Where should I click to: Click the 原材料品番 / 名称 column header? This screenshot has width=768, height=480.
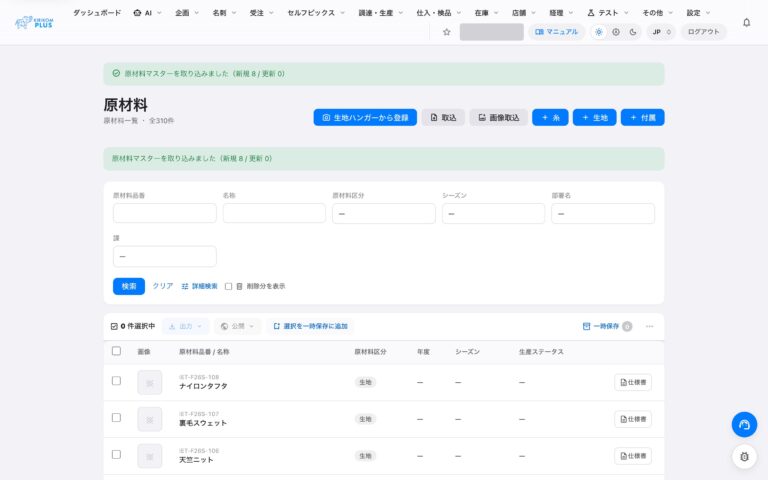204,352
